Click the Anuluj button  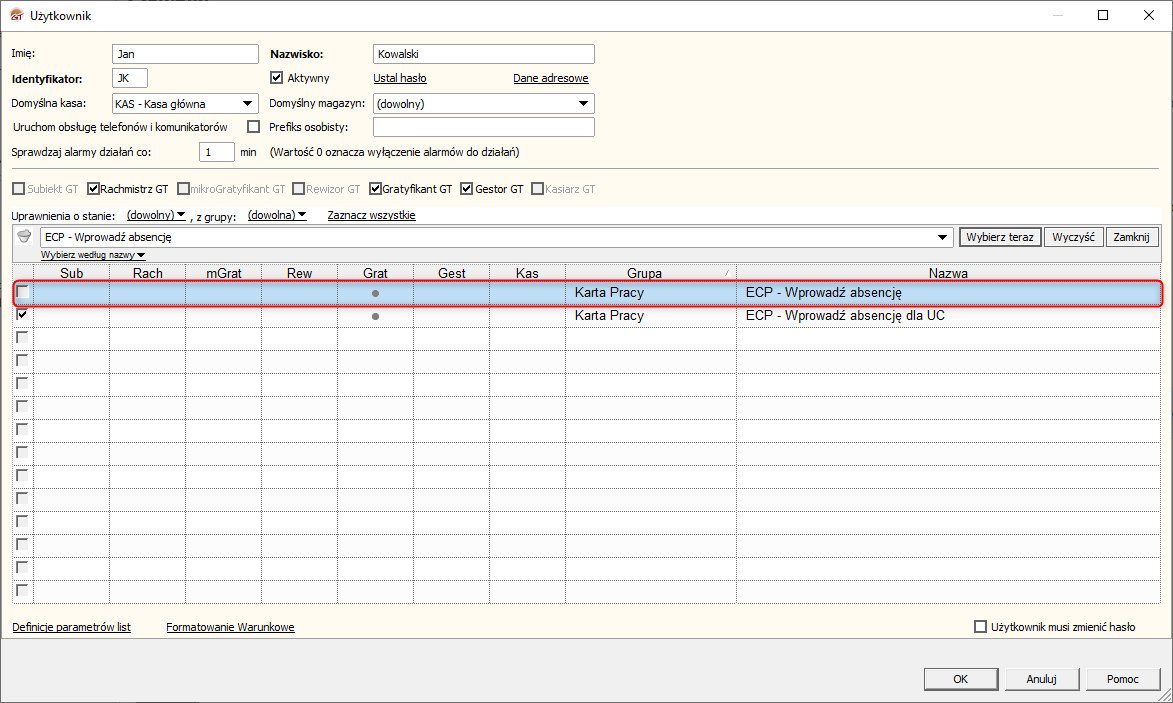[x=1041, y=678]
